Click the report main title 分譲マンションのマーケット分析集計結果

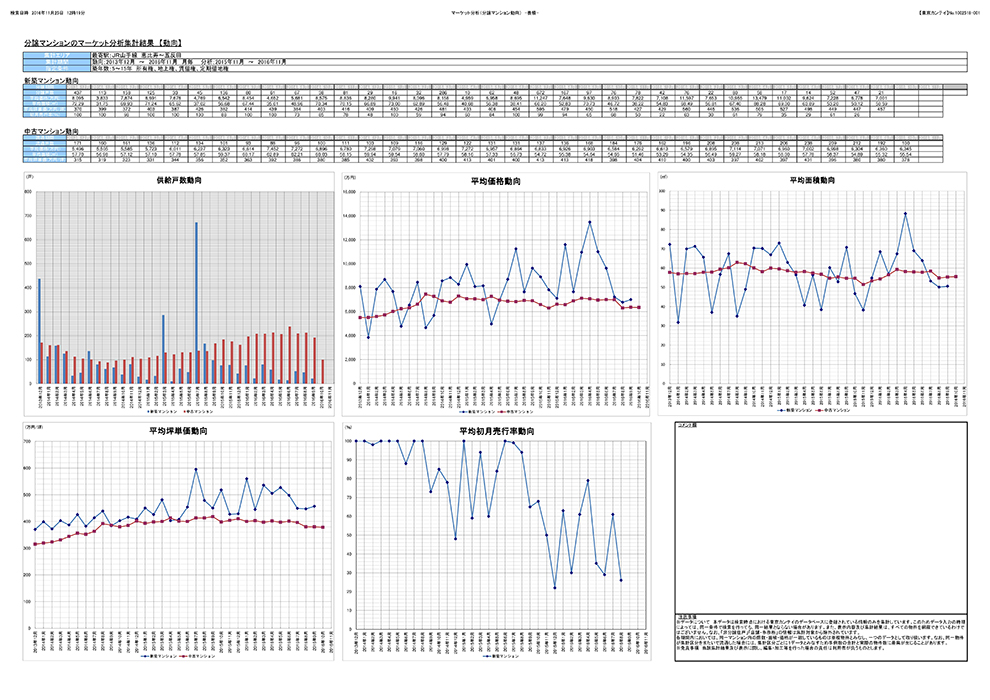coord(100,44)
